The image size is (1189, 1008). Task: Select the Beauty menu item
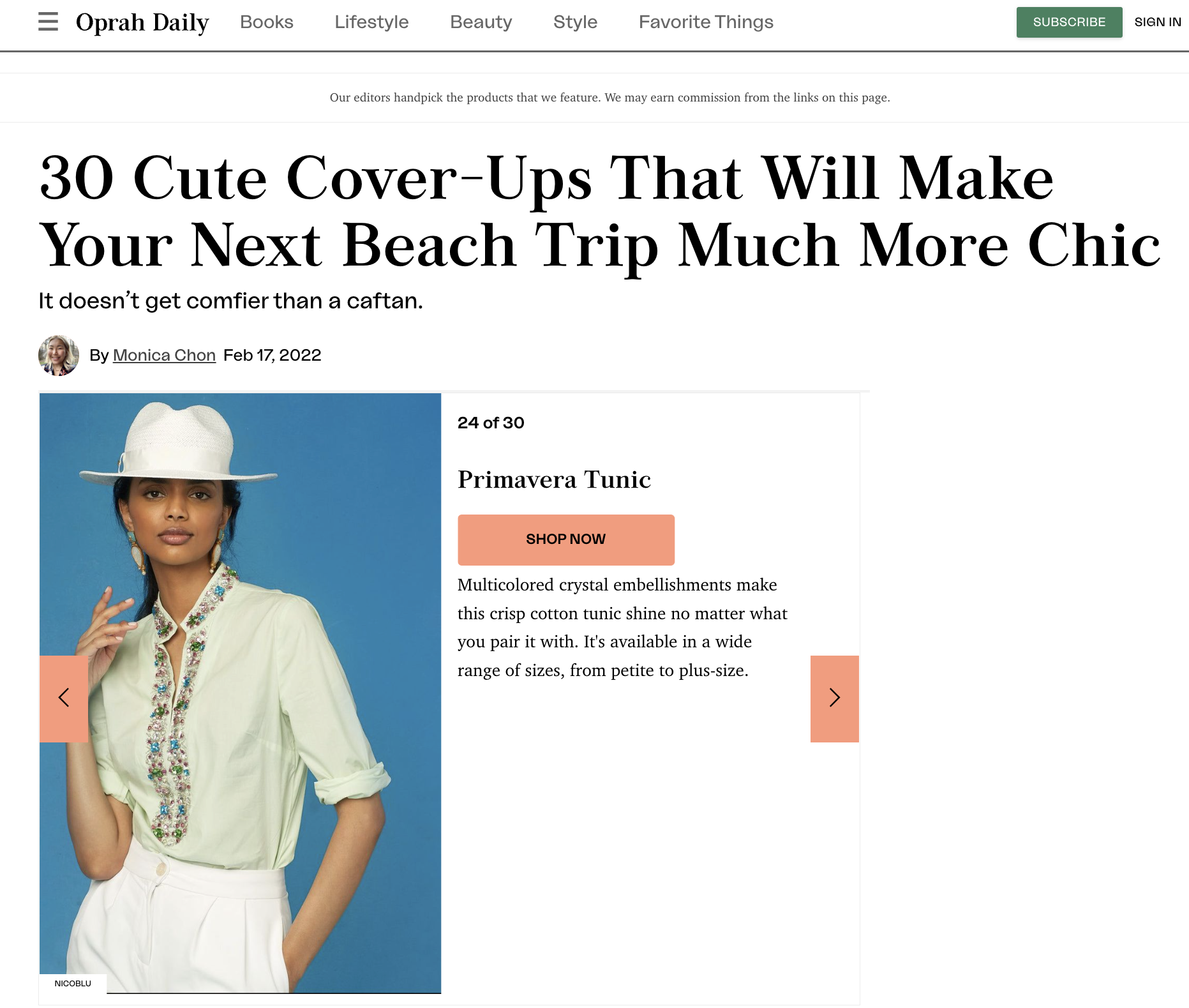pyautogui.click(x=481, y=22)
